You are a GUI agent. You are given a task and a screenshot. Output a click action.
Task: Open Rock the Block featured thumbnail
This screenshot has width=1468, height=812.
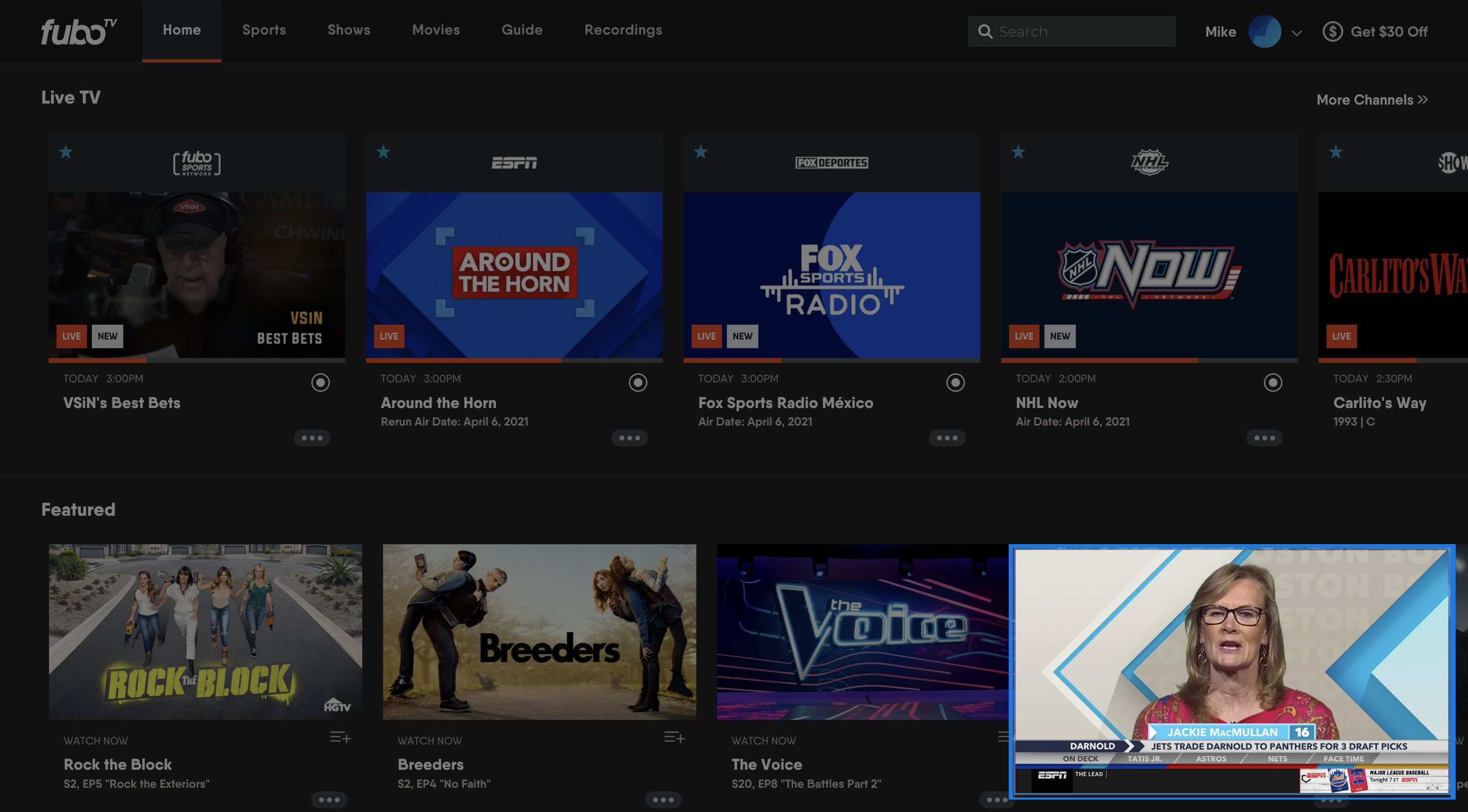[x=205, y=631]
